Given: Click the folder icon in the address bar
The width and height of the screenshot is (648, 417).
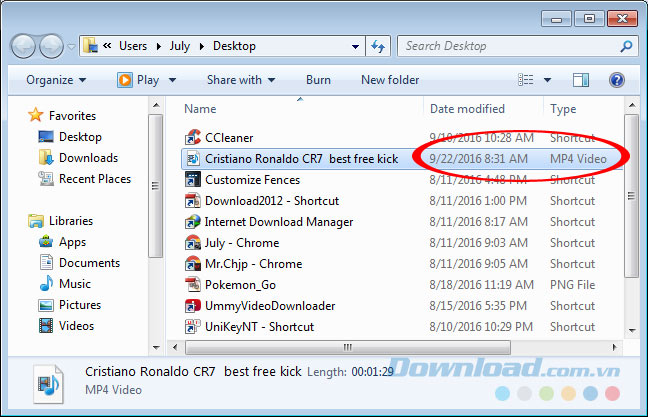Looking at the screenshot, I should [90, 45].
